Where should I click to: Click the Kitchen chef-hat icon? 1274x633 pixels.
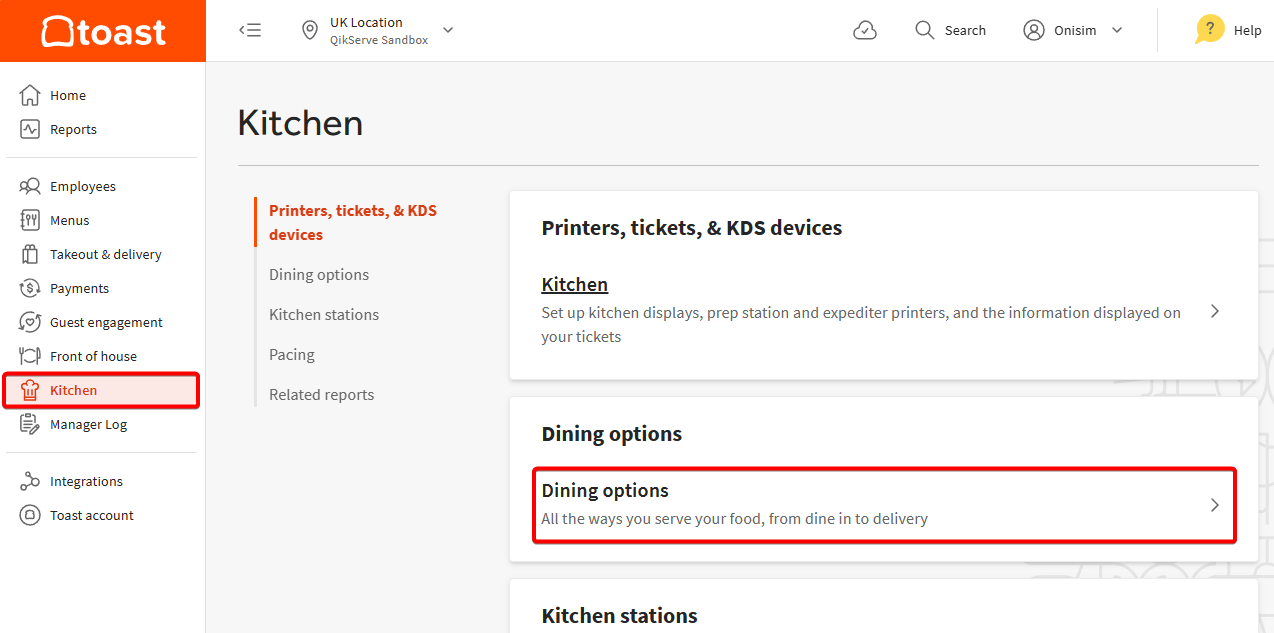point(30,389)
